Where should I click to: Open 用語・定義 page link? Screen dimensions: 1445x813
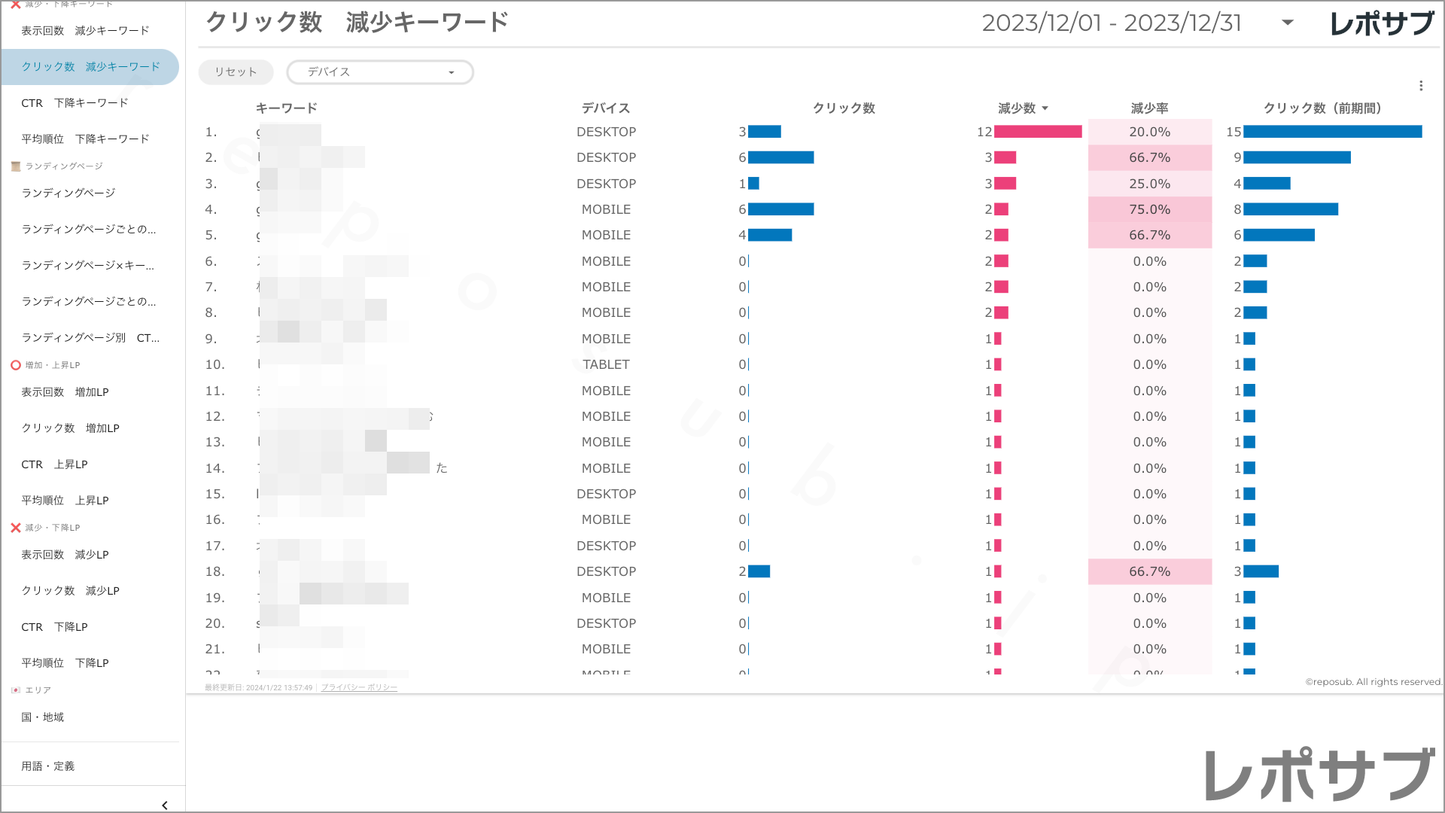pos(48,766)
